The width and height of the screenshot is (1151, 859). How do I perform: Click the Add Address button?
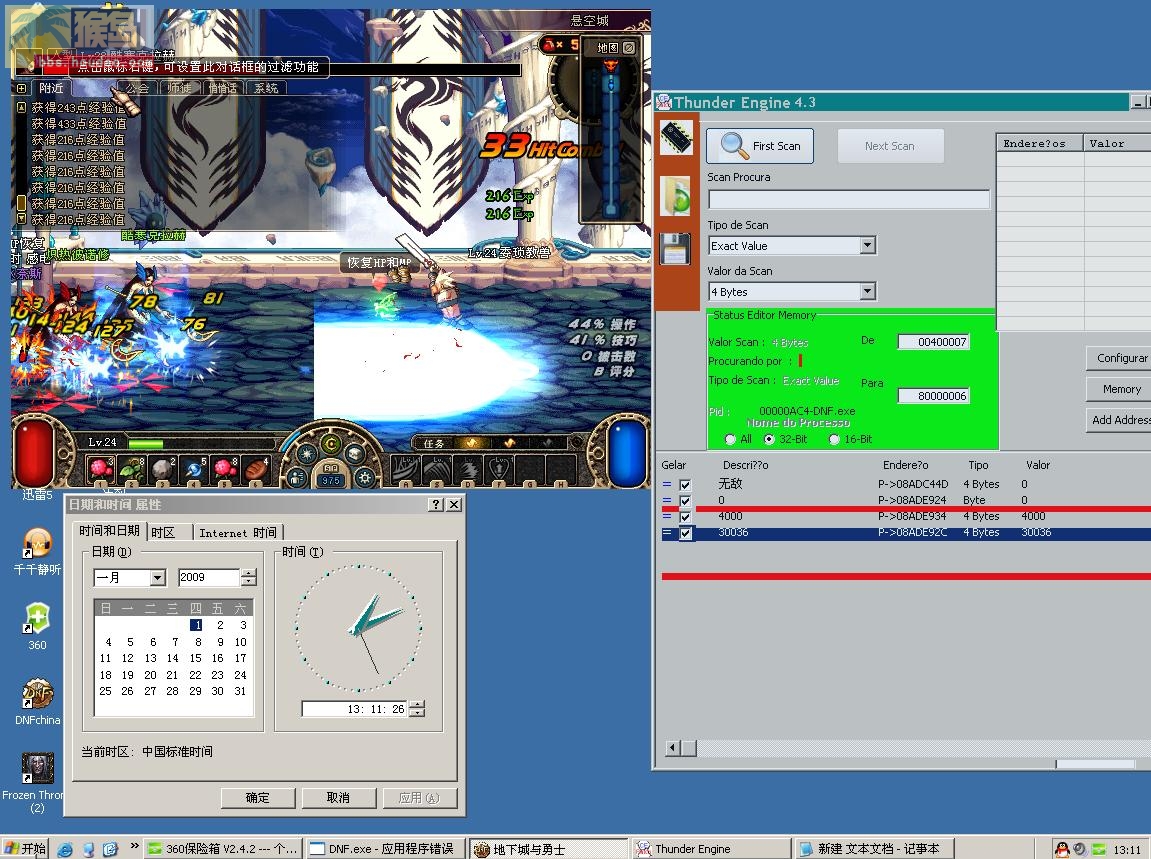point(1119,420)
